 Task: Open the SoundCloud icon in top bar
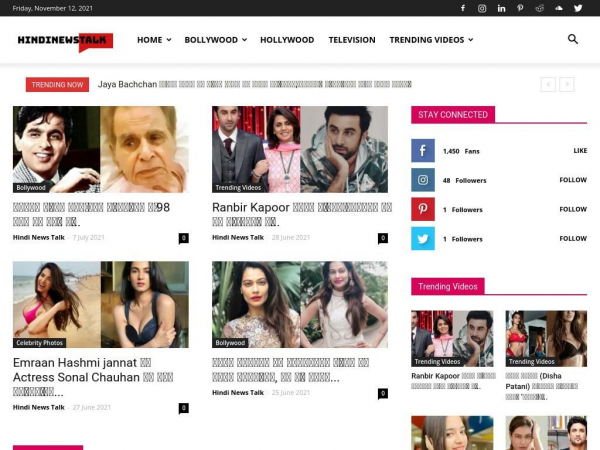(559, 8)
